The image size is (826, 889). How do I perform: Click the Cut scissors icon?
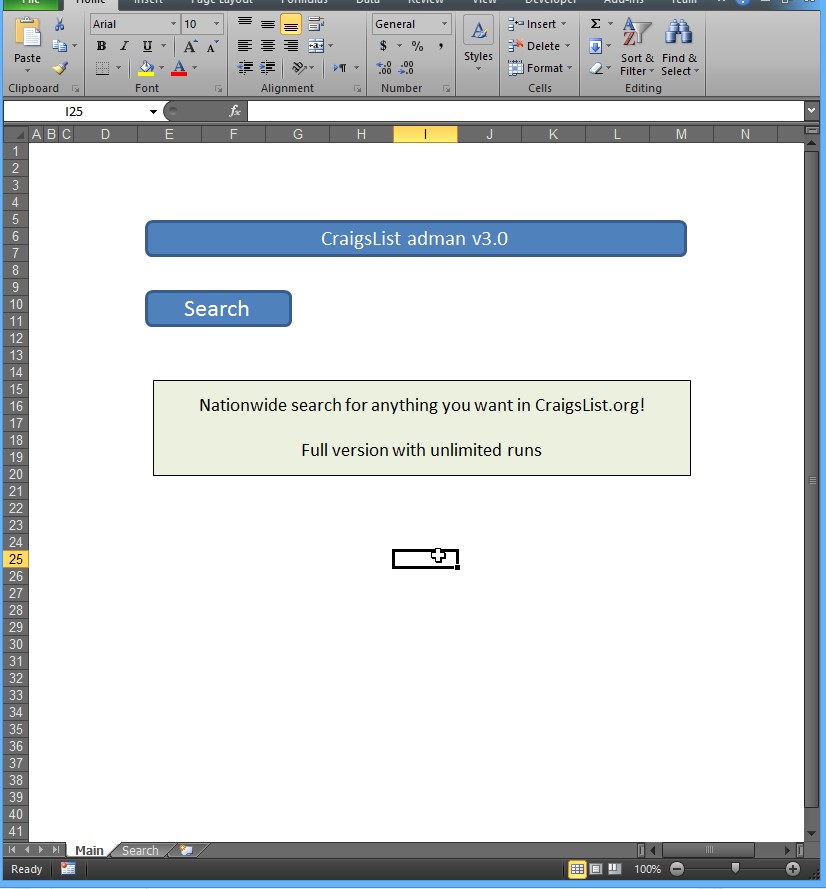(x=60, y=24)
